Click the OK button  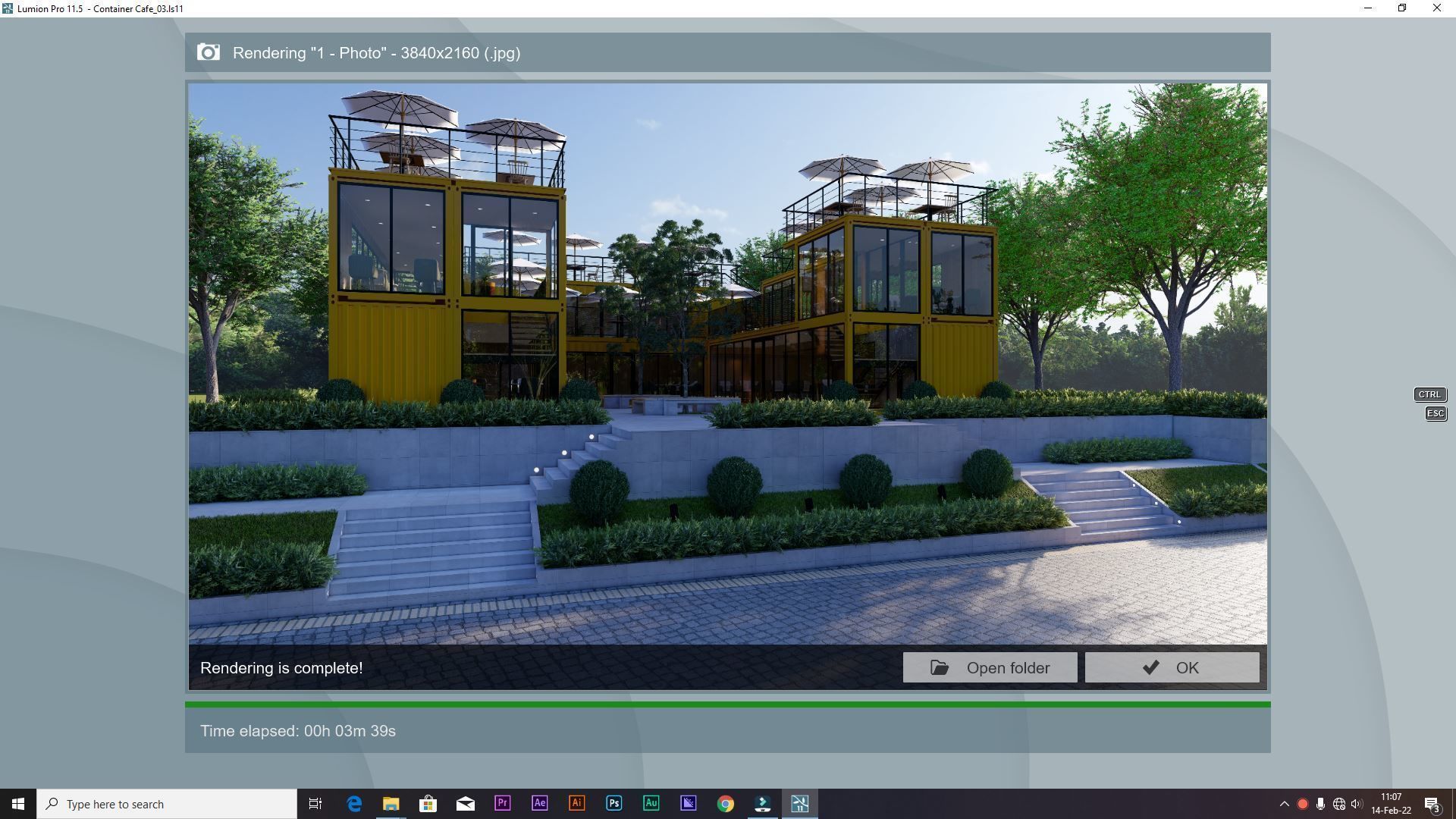1172,667
